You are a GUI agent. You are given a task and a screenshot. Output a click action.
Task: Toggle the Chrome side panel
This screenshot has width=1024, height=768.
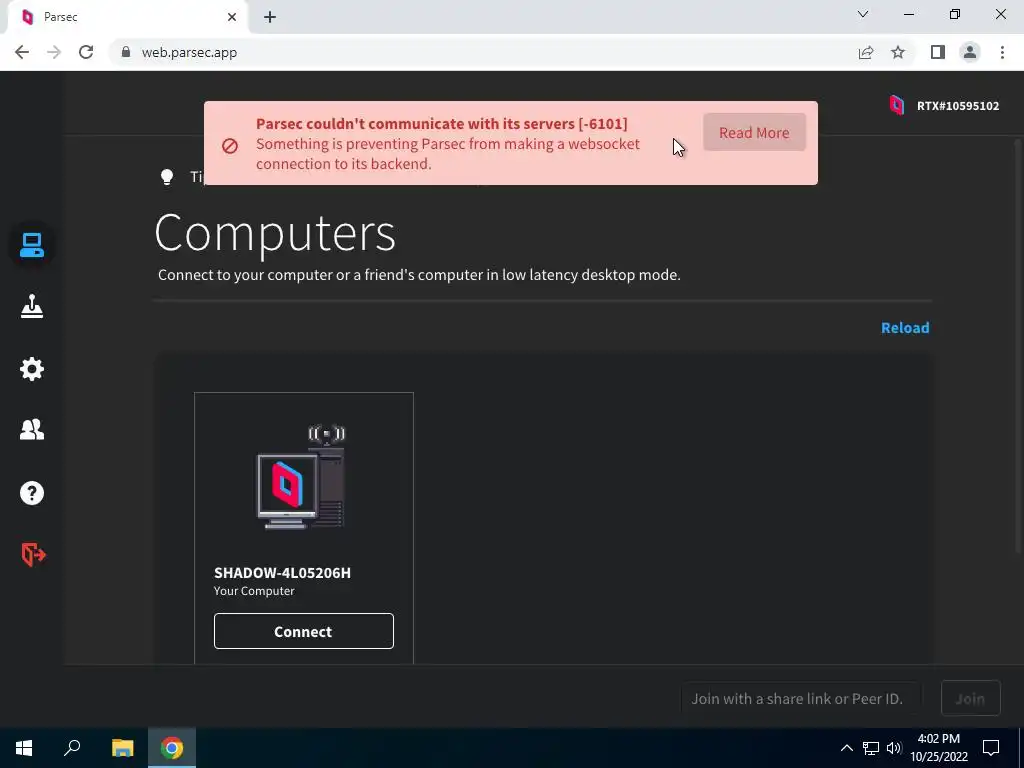click(938, 52)
